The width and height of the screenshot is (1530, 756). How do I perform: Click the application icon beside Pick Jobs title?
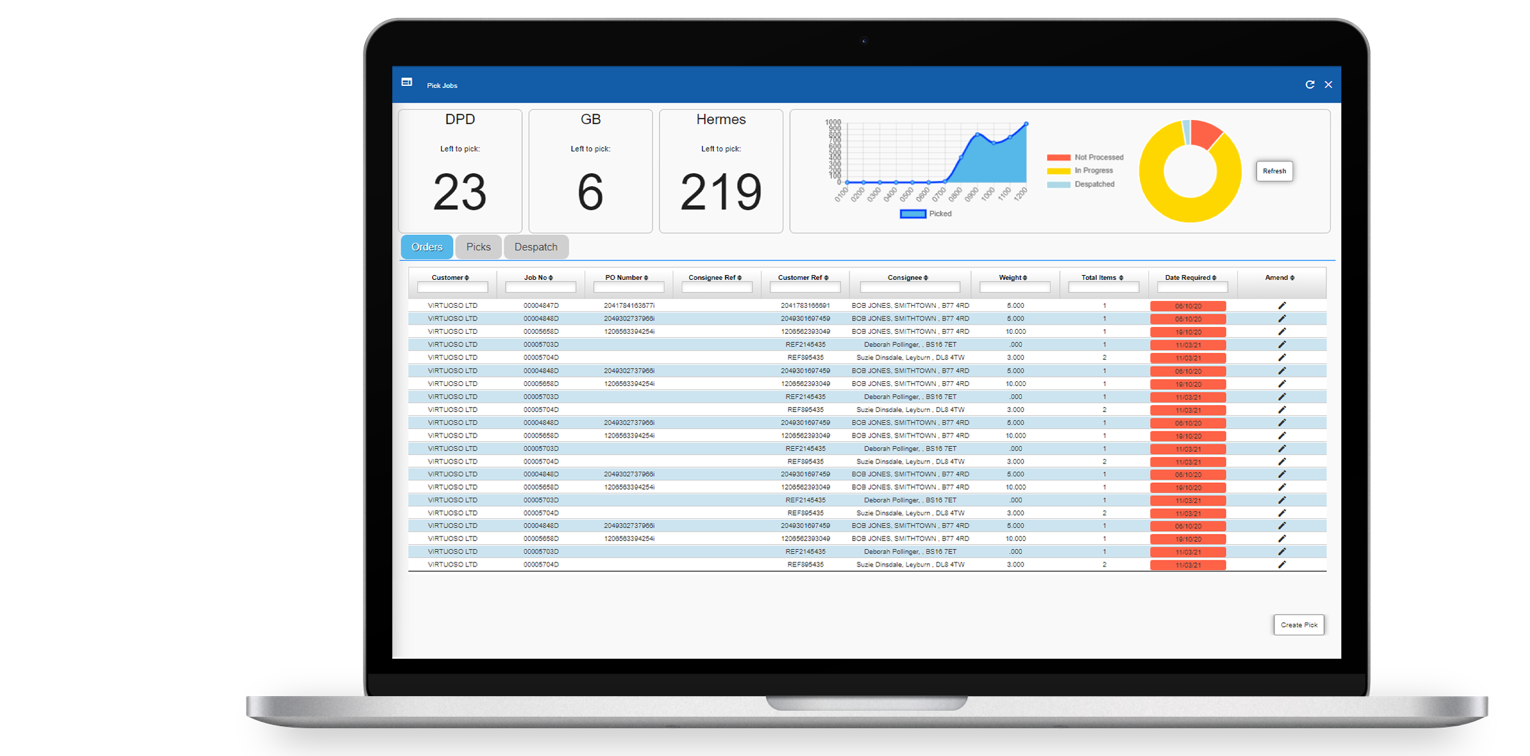[x=406, y=84]
